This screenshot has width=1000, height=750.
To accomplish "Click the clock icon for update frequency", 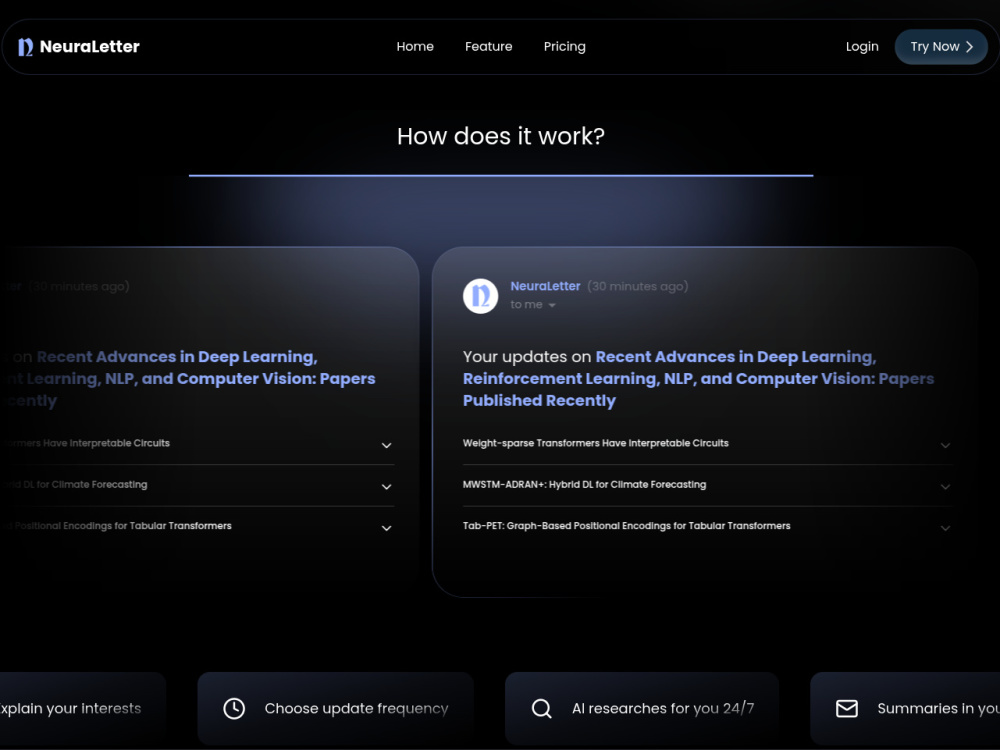I will 234,709.
